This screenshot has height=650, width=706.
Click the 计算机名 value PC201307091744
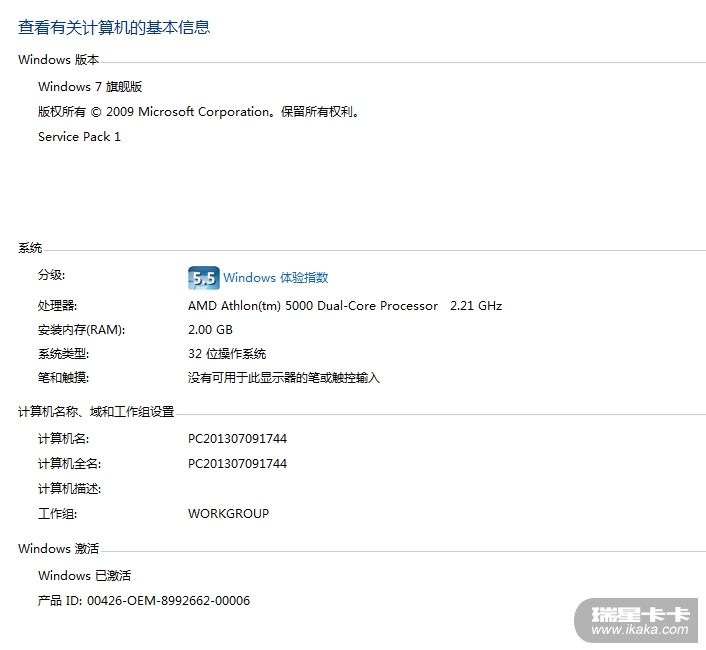coord(237,438)
